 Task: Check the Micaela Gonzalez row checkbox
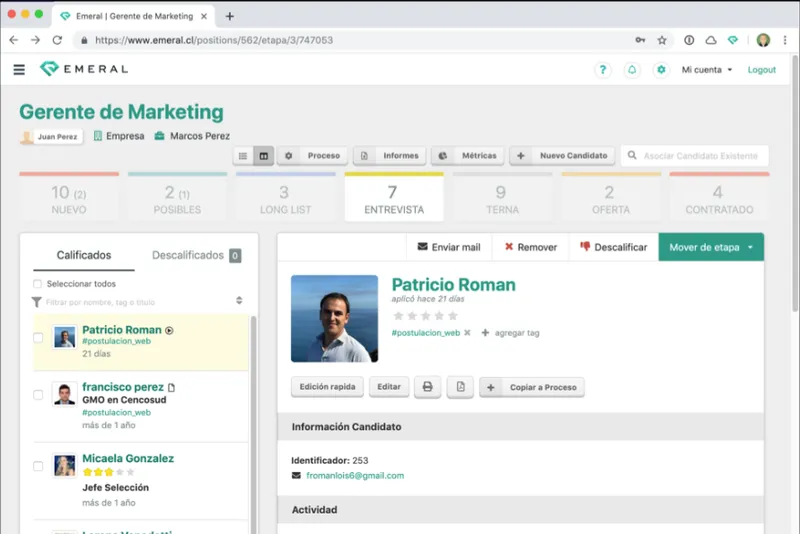pos(38,466)
